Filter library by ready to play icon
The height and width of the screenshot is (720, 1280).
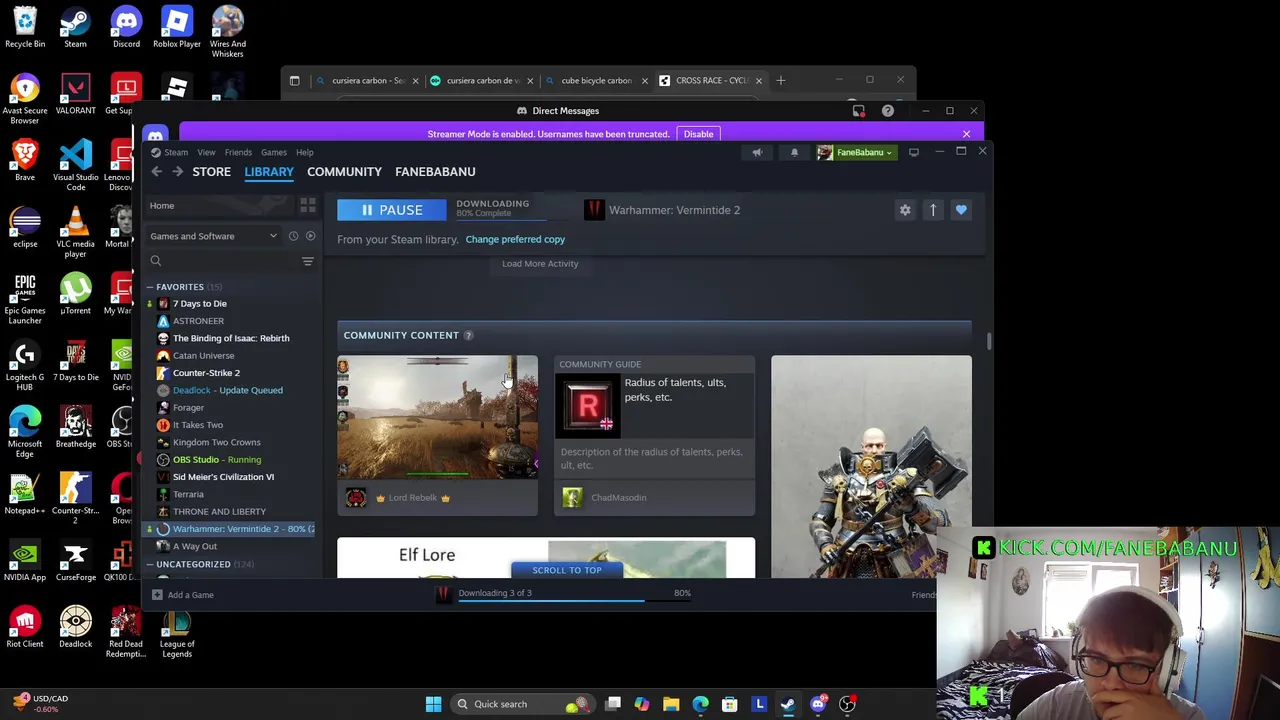[x=310, y=236]
